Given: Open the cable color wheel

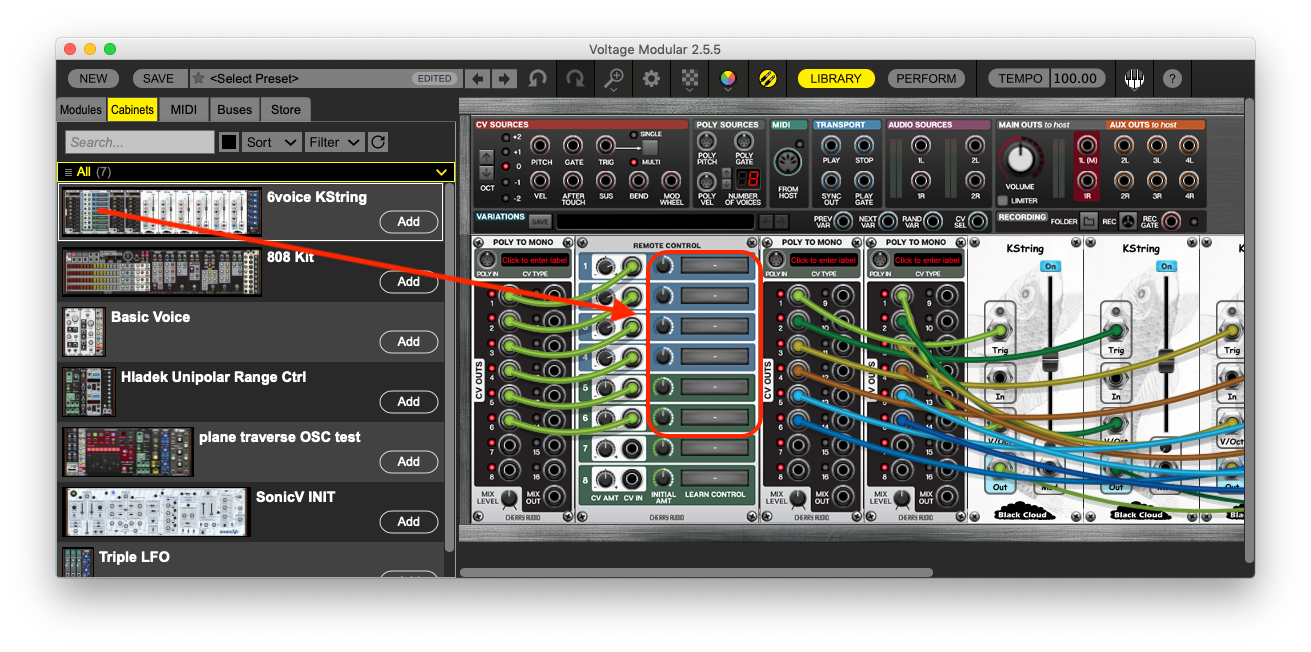Looking at the screenshot, I should [x=728, y=78].
